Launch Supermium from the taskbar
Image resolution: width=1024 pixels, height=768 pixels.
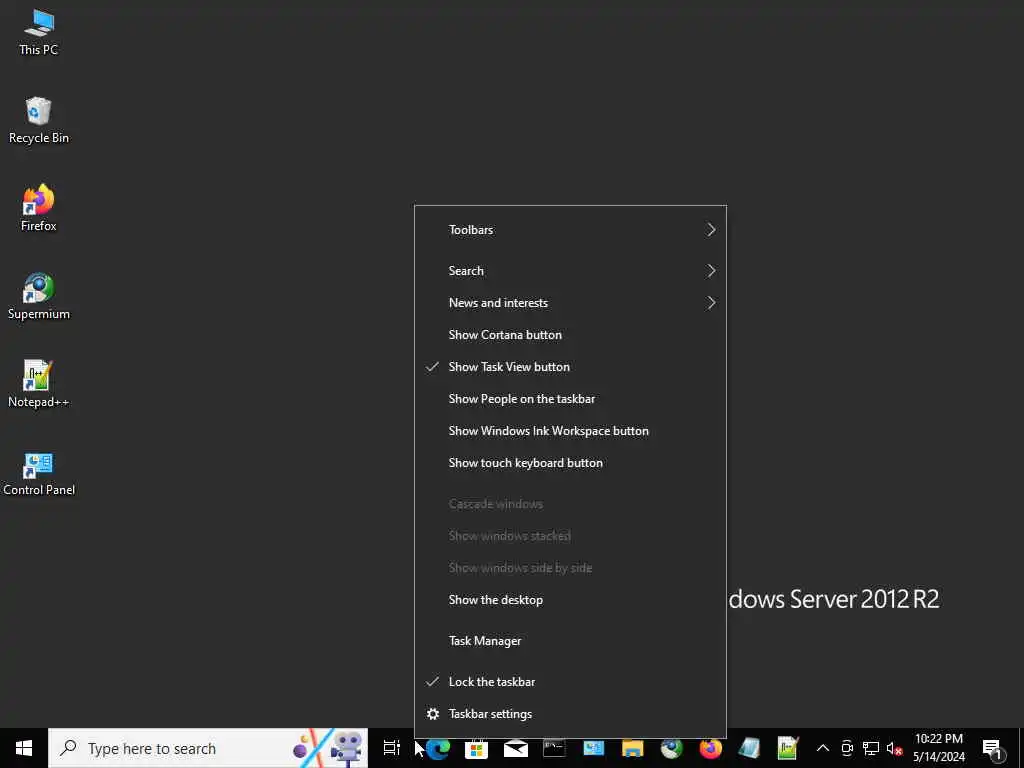point(671,748)
